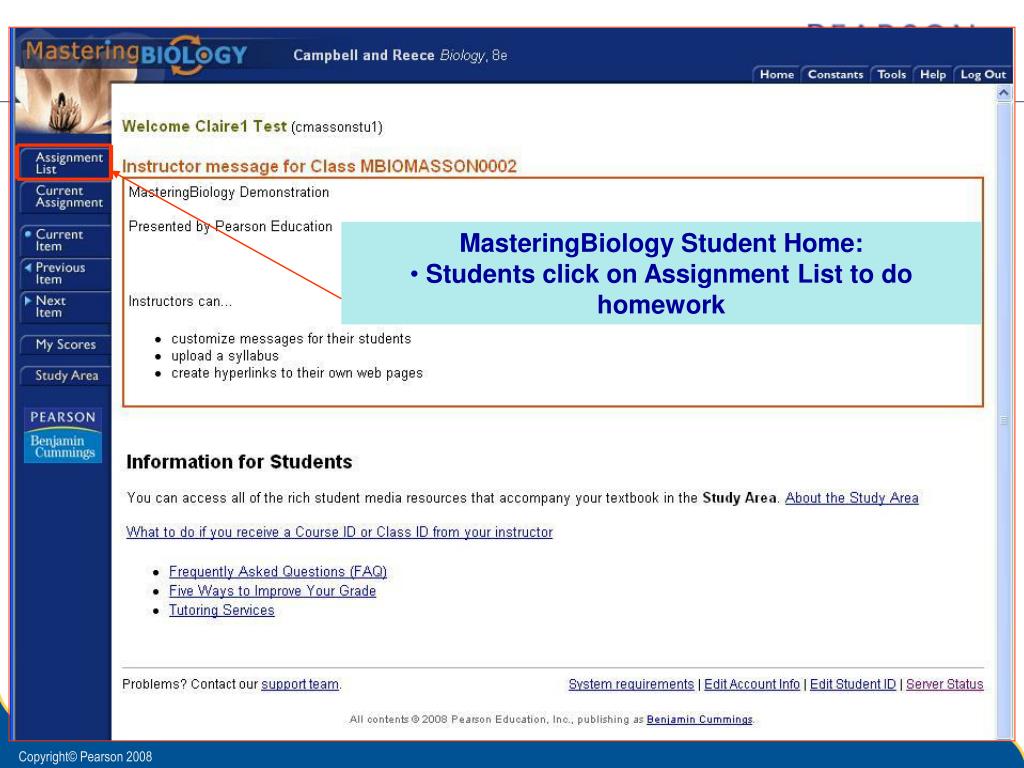
Task: Go to the Next Item
Action: click(65, 307)
